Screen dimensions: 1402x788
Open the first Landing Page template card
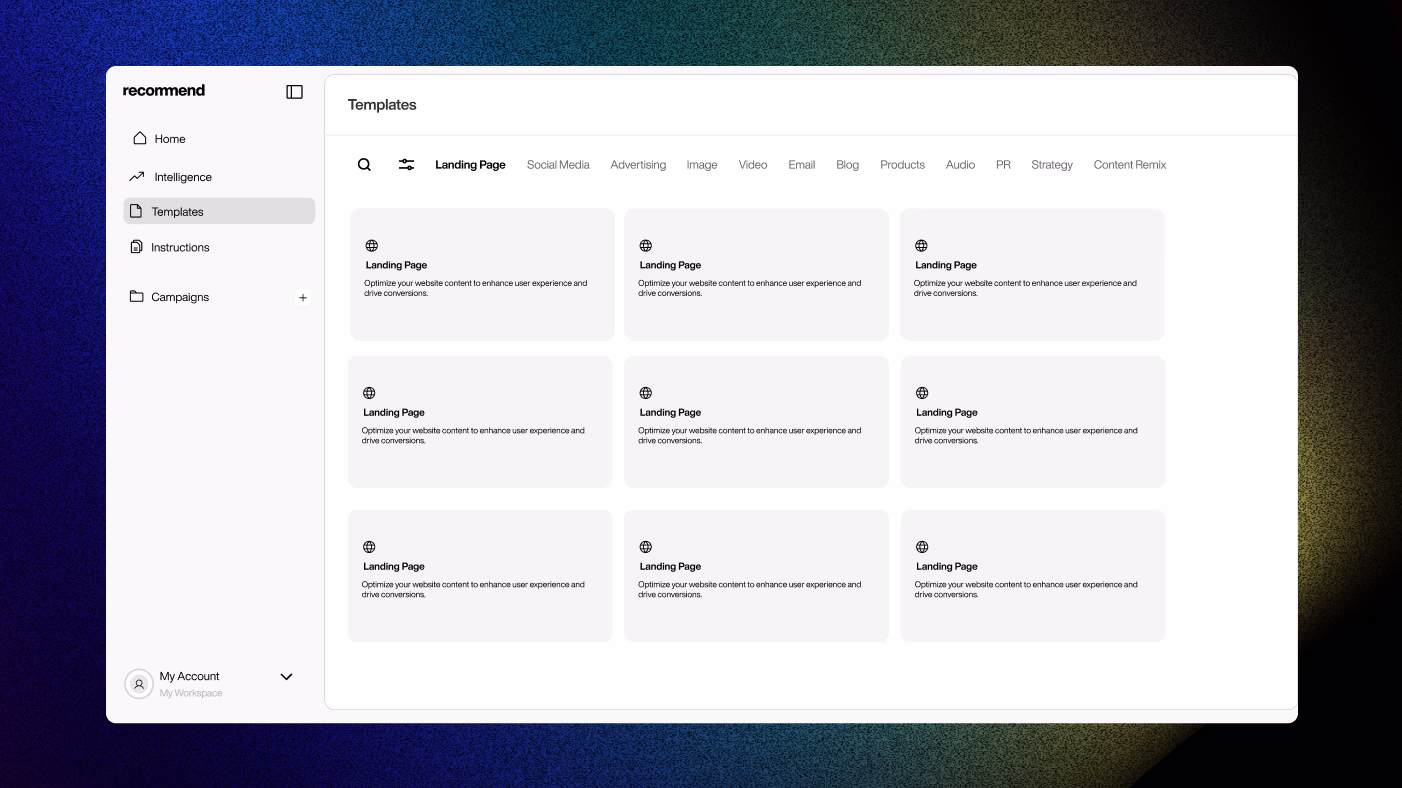[482, 274]
